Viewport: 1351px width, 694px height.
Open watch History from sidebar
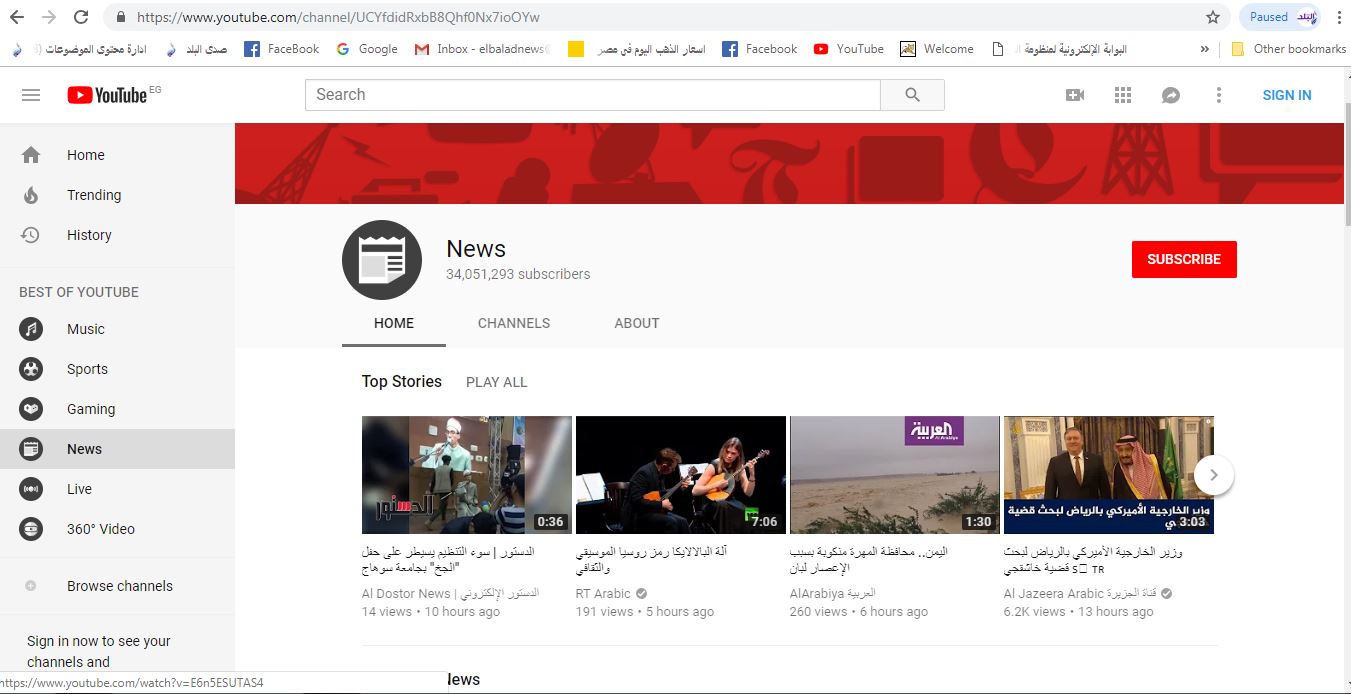(89, 234)
